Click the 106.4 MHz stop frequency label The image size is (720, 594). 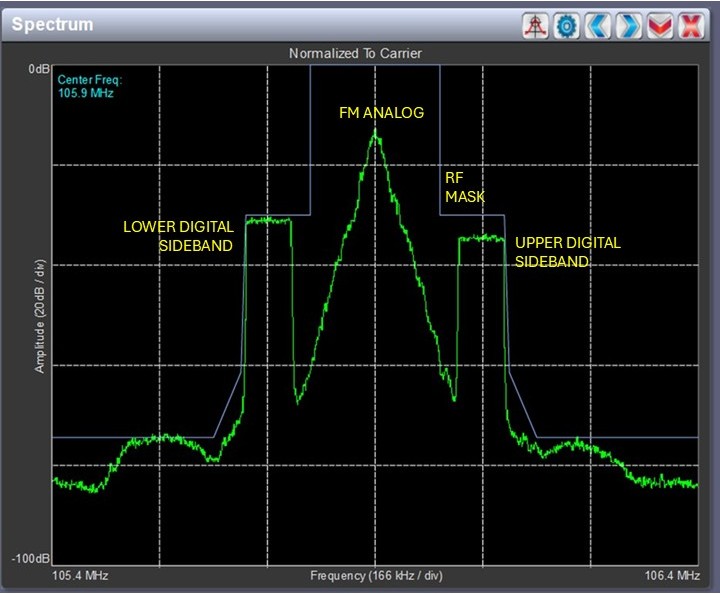(x=673, y=577)
